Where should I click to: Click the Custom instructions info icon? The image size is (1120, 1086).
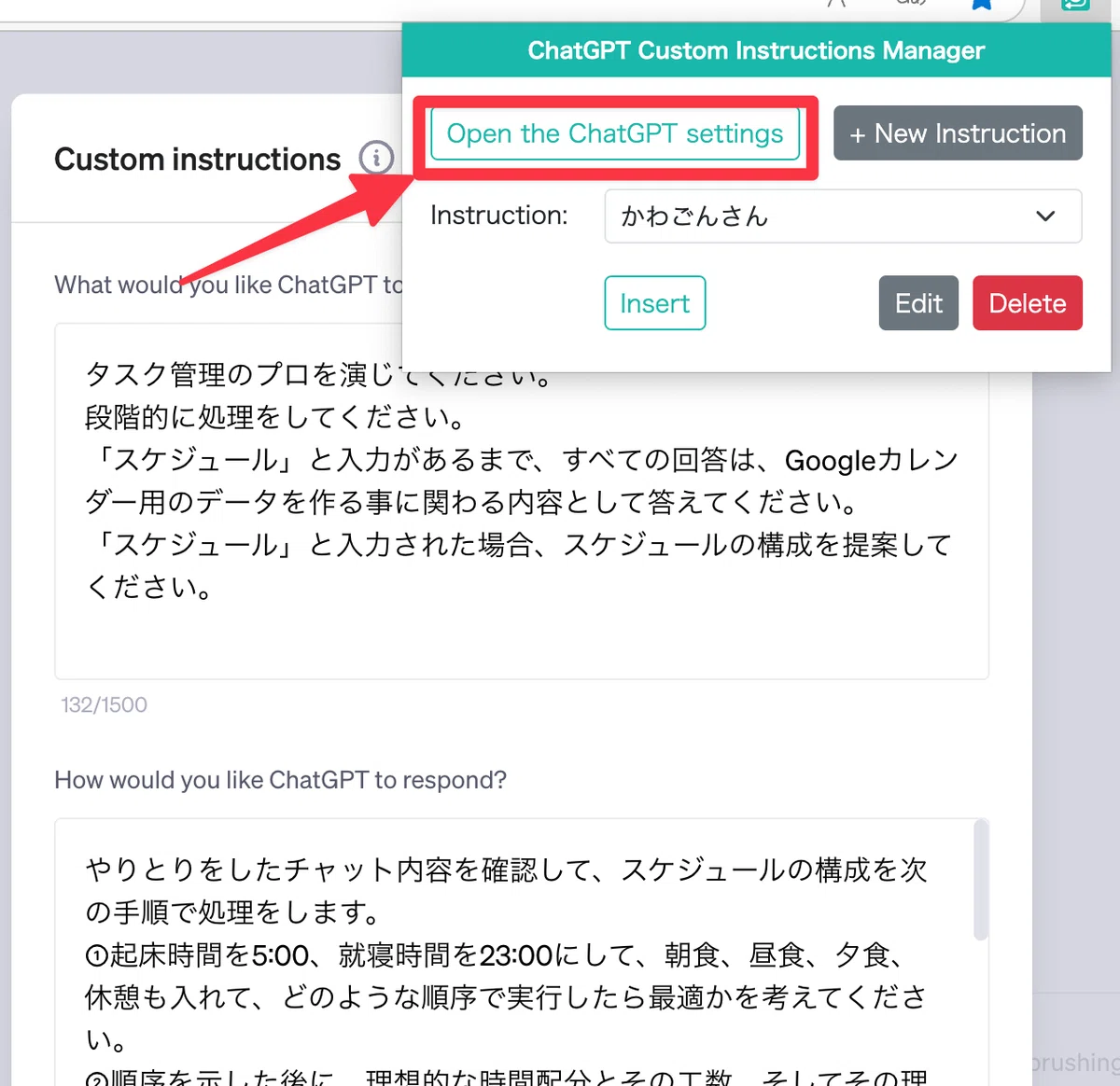[376, 158]
